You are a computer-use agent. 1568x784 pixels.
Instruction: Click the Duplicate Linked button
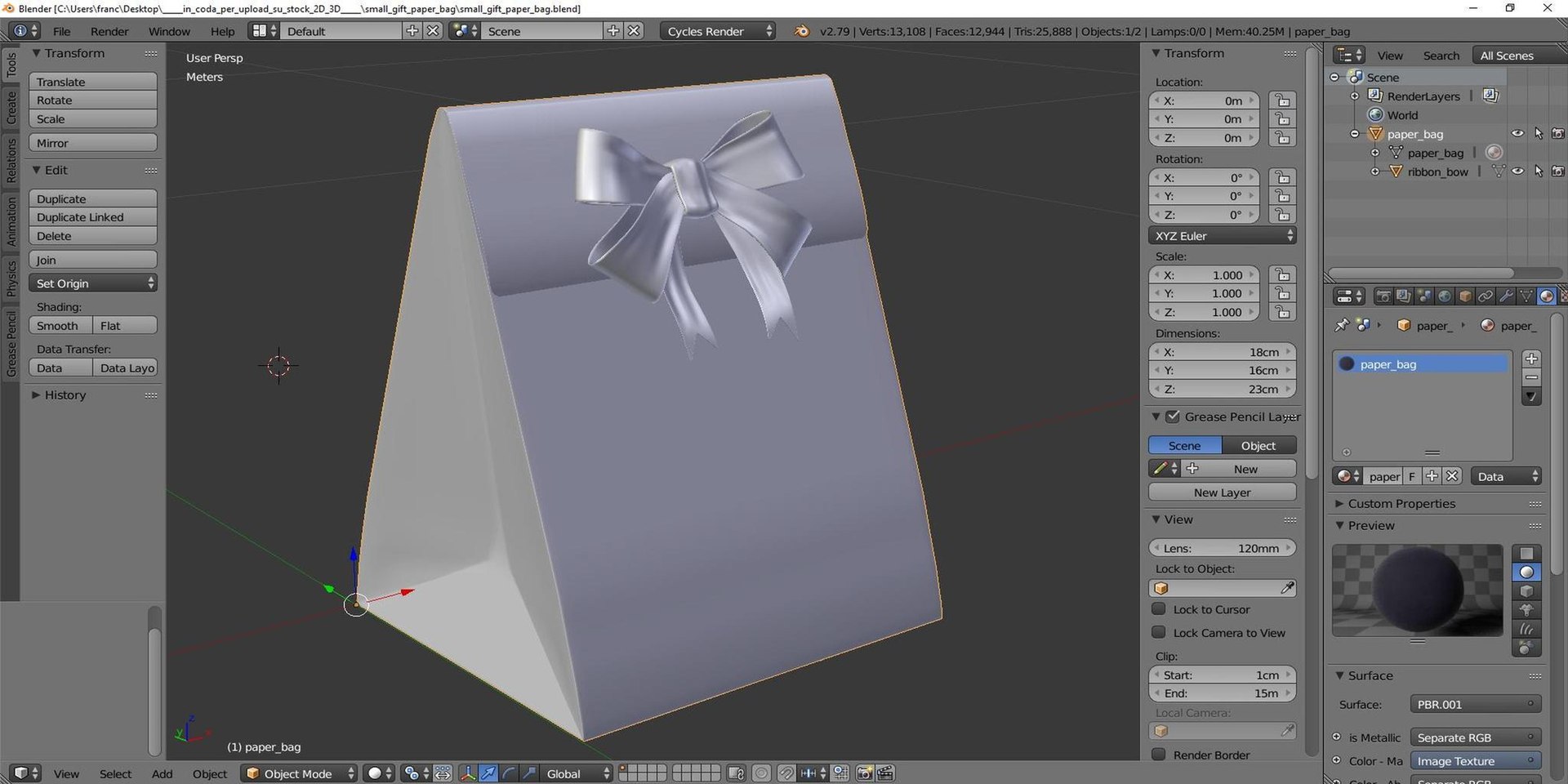92,217
